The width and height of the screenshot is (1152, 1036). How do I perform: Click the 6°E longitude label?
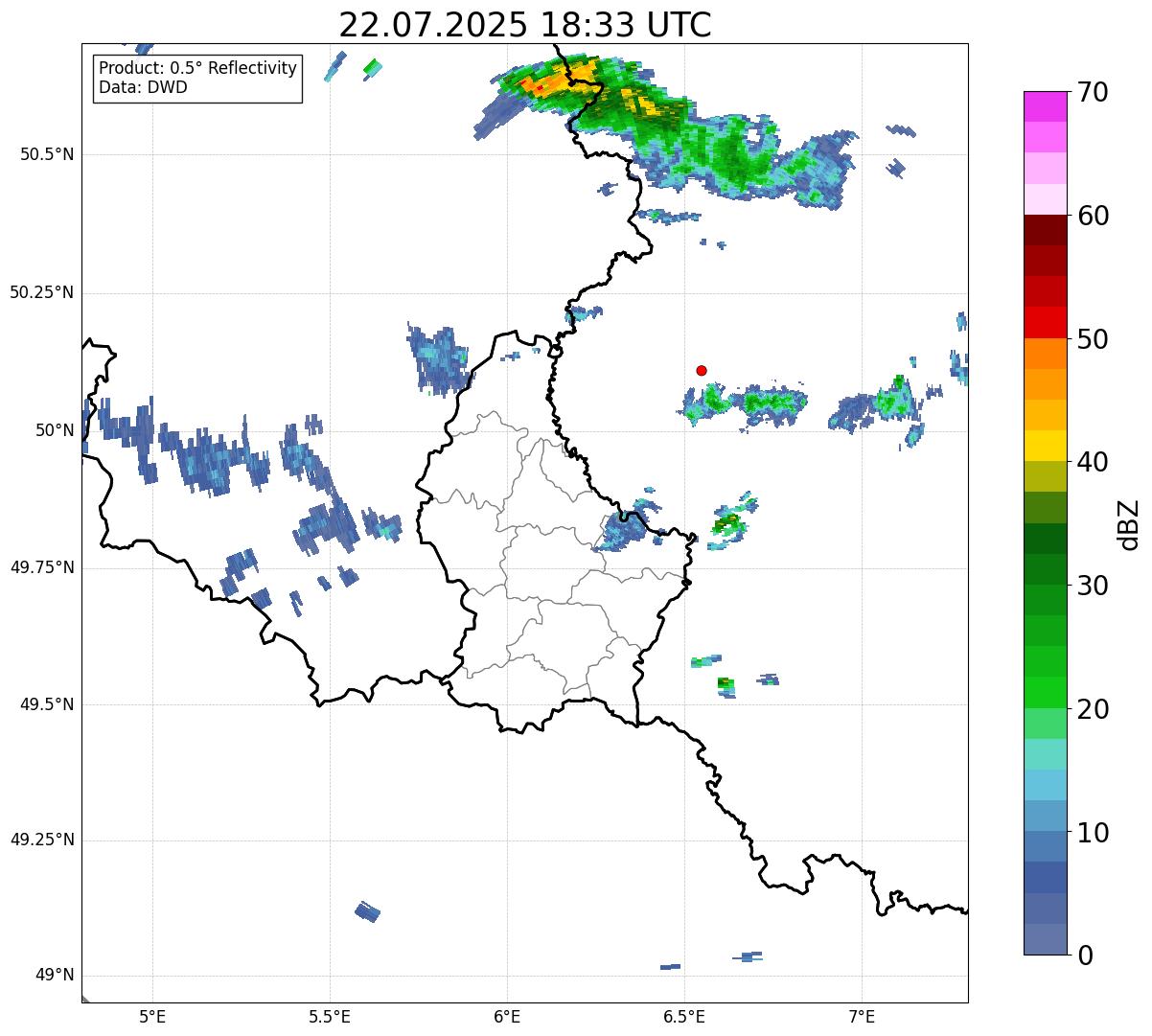[507, 1016]
